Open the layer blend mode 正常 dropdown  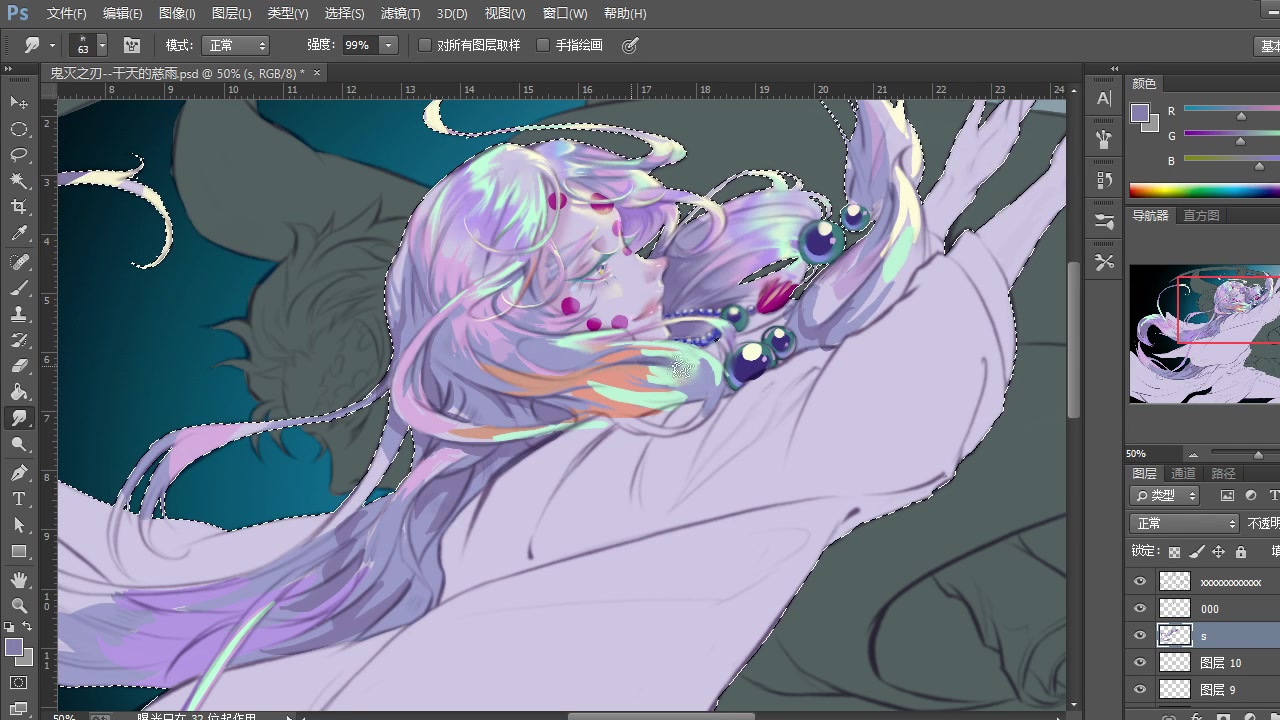pyautogui.click(x=1185, y=523)
